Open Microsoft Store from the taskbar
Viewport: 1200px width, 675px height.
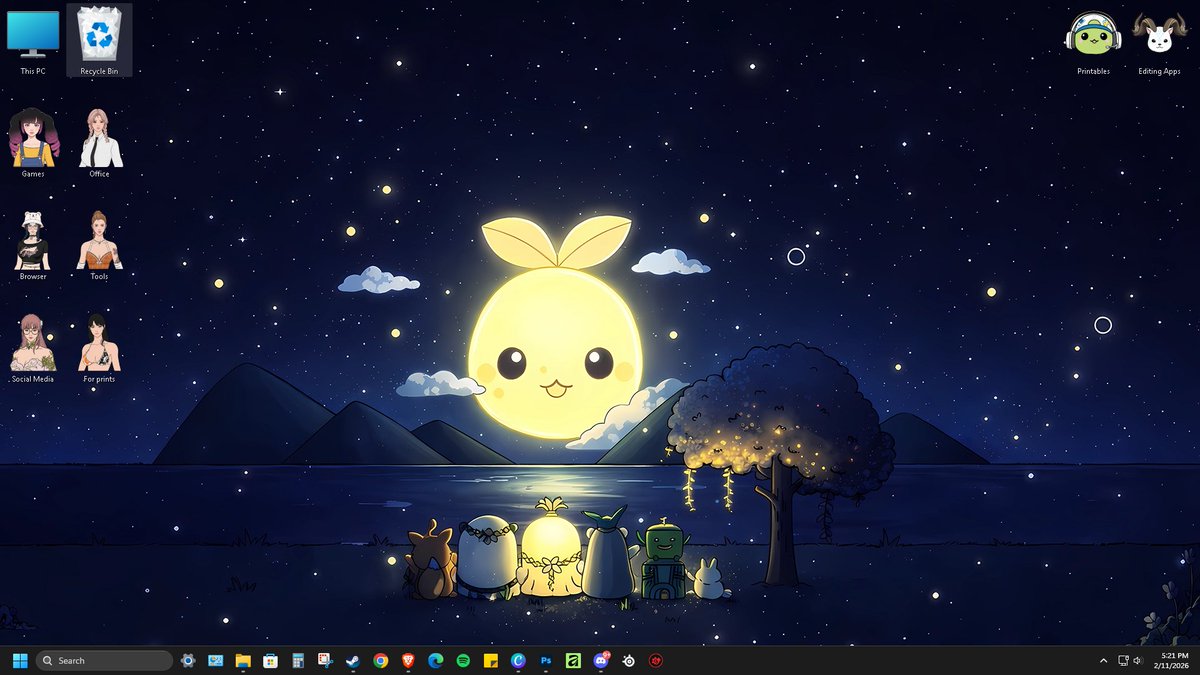pos(270,660)
